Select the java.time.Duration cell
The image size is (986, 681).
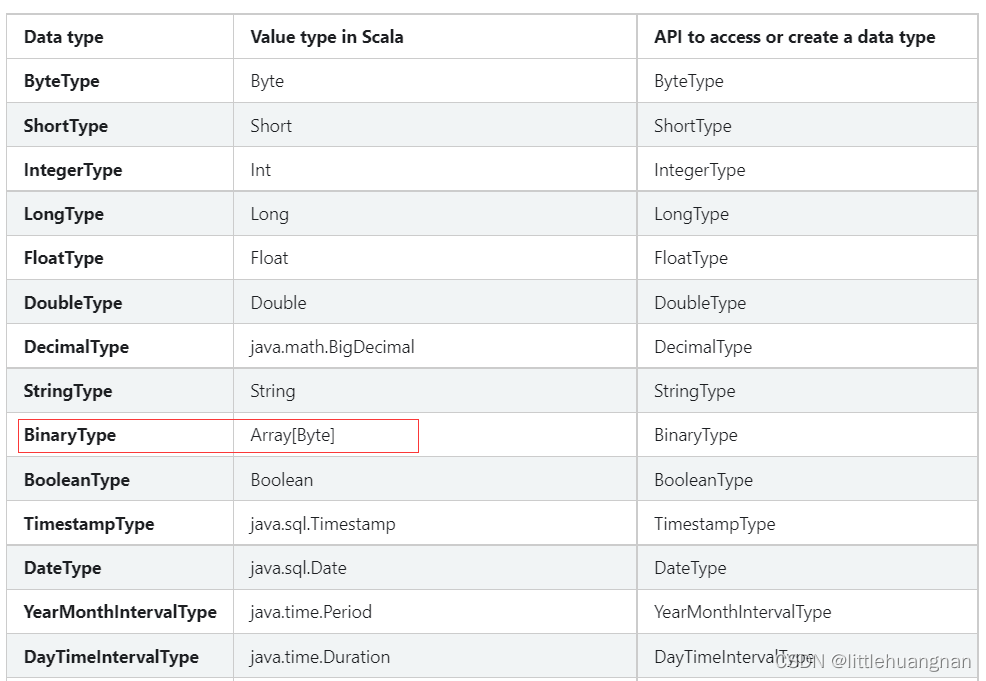(320, 657)
